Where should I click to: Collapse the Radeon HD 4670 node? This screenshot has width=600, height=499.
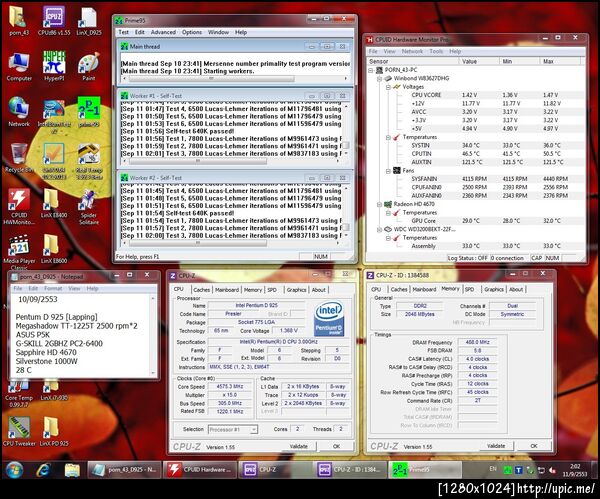tap(380, 204)
